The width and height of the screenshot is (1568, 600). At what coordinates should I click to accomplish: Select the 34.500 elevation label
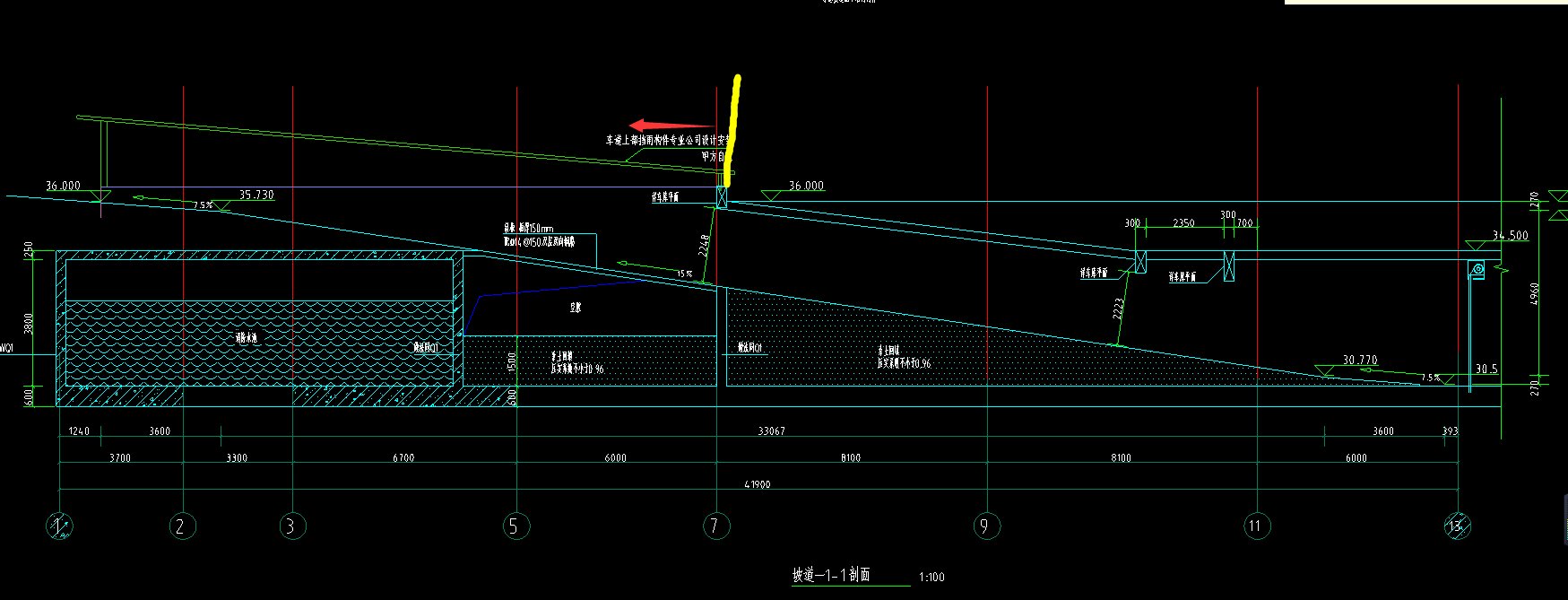(1510, 236)
